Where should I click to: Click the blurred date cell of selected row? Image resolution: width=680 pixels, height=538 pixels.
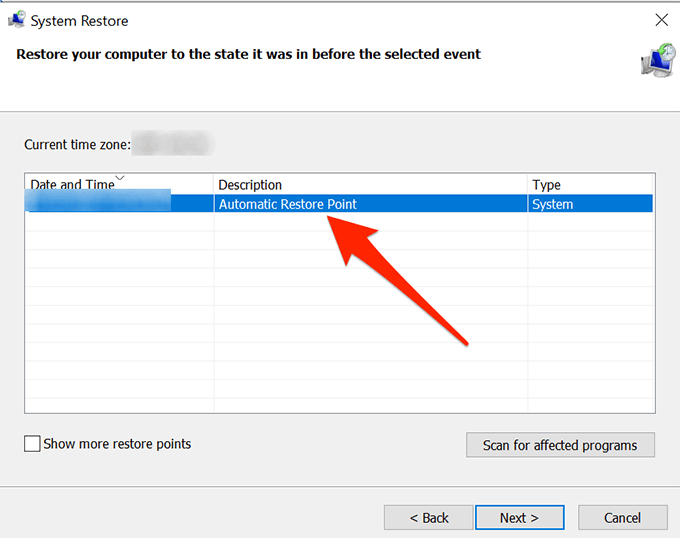100,204
